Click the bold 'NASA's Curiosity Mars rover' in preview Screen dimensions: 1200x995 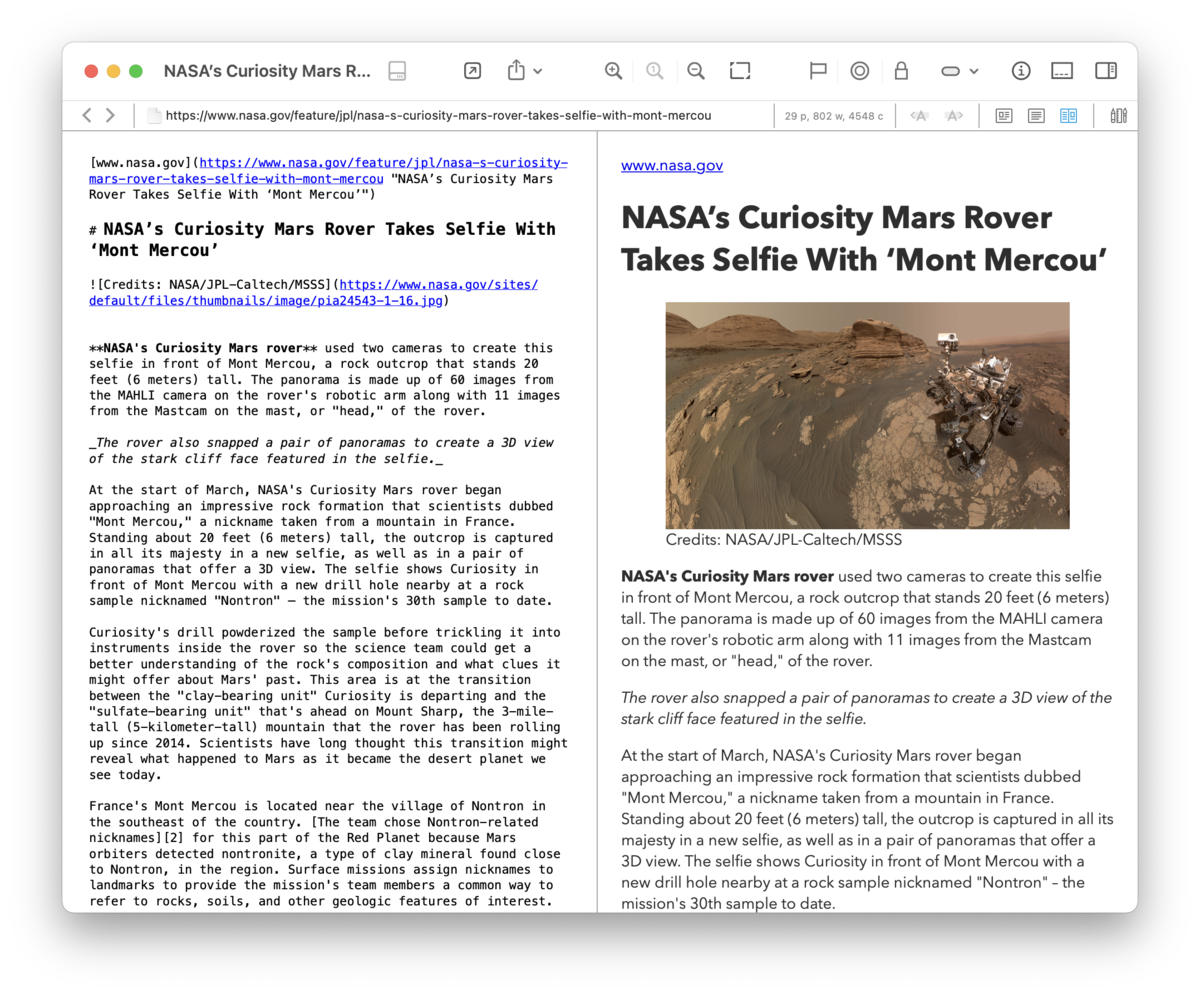(727, 576)
